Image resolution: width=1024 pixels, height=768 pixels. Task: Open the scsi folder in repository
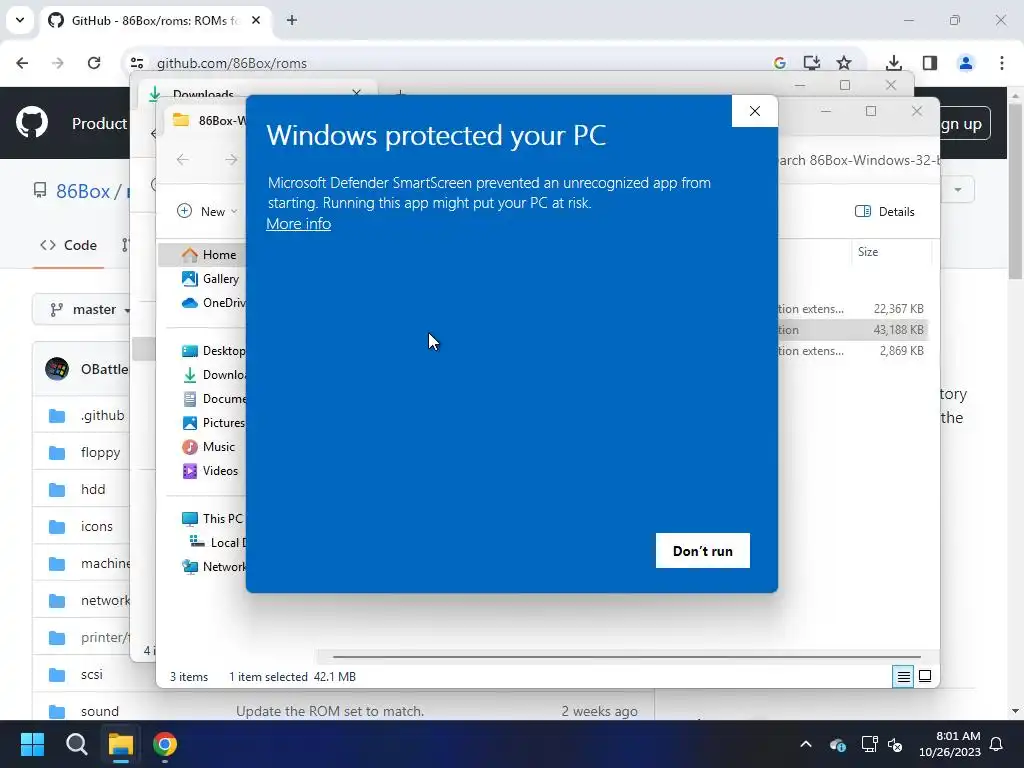tap(91, 674)
